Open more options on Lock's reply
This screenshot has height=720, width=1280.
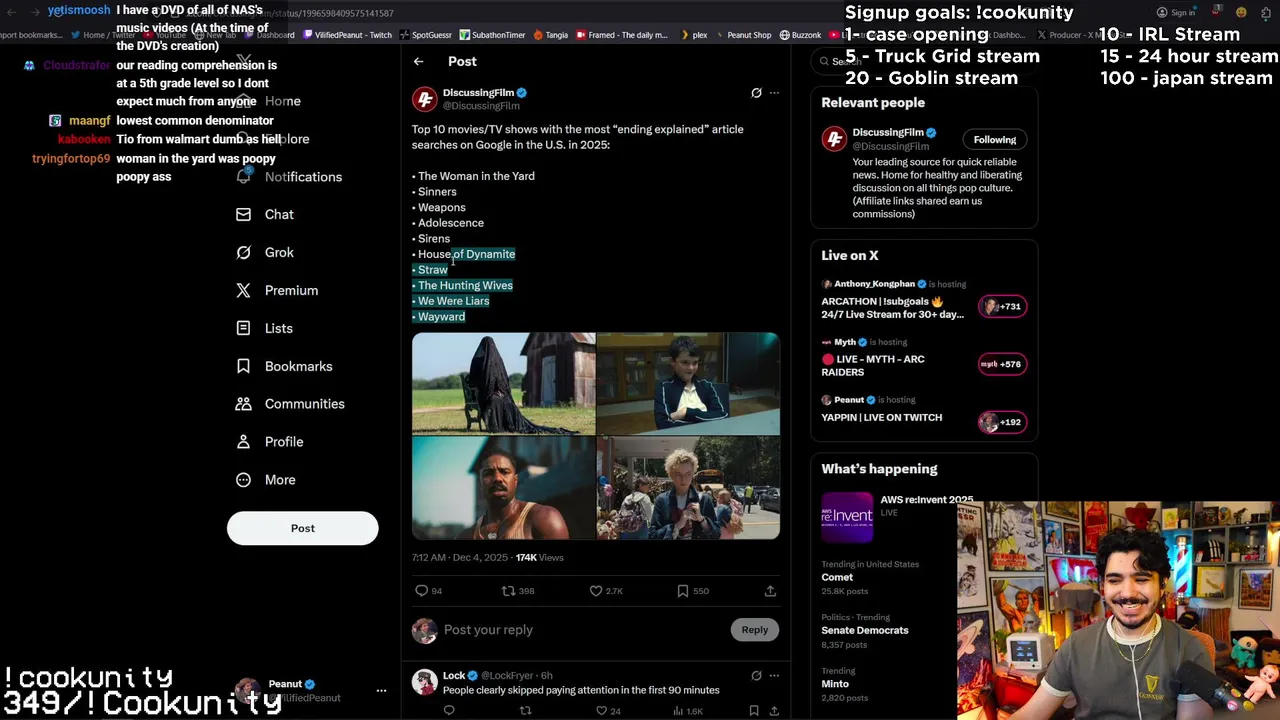[774, 676]
